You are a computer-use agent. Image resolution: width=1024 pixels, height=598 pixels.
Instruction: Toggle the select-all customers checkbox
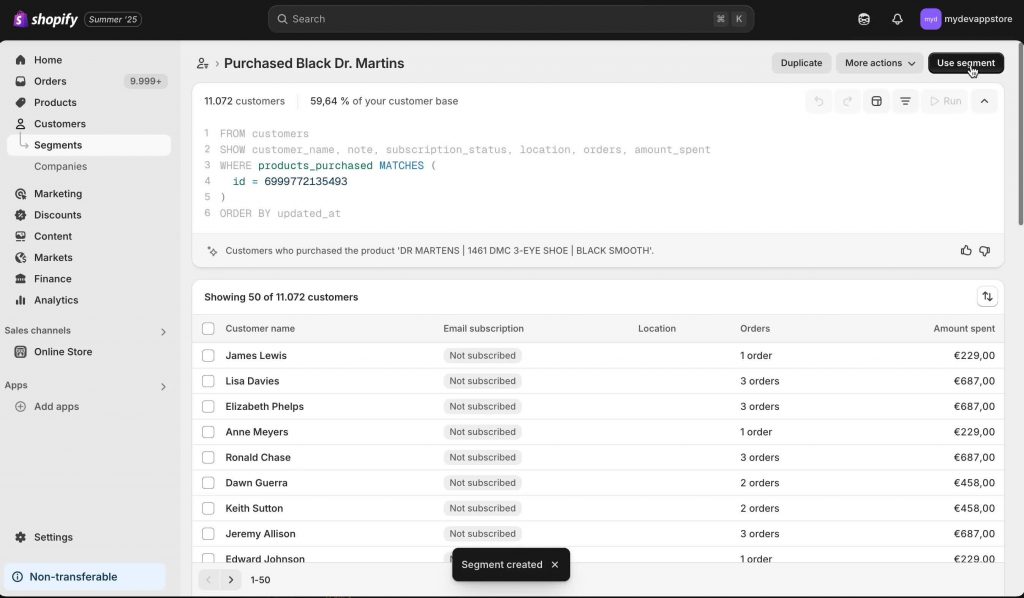coord(208,328)
